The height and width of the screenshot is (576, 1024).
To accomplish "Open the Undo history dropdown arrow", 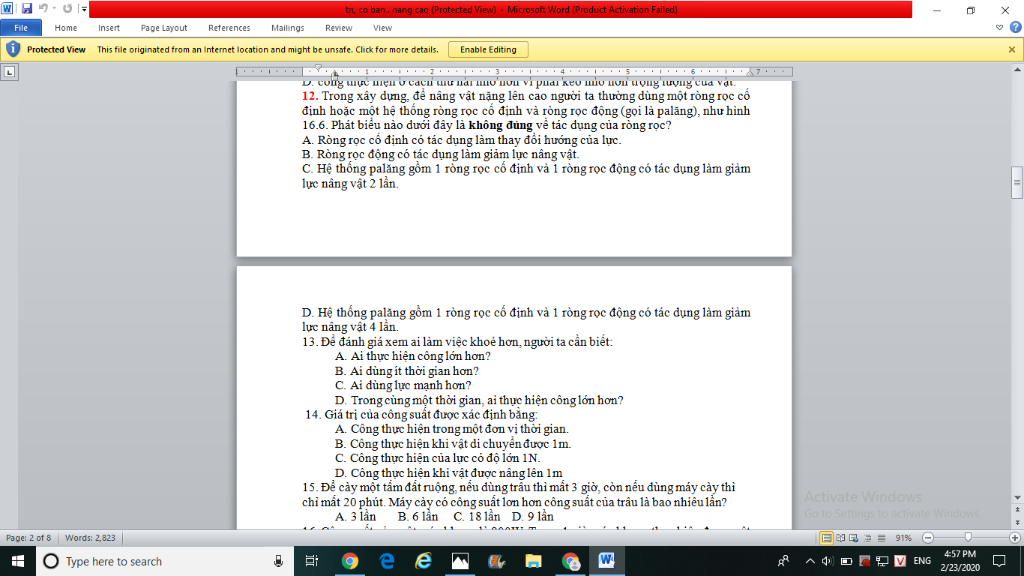I will [x=54, y=9].
